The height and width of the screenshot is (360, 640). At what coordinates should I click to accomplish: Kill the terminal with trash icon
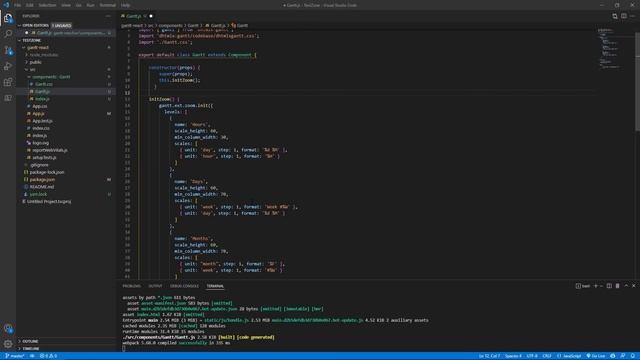(617, 286)
